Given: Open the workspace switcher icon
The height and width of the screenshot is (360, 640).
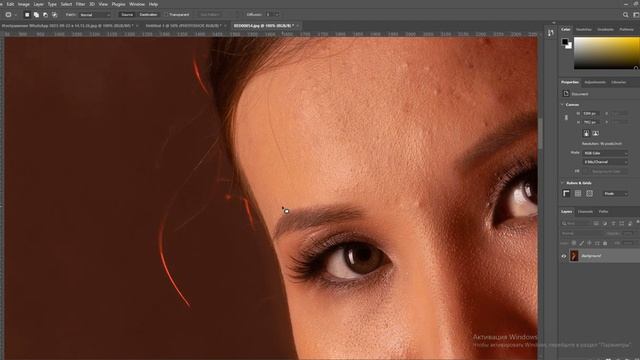Looking at the screenshot, I should click(x=636, y=15).
